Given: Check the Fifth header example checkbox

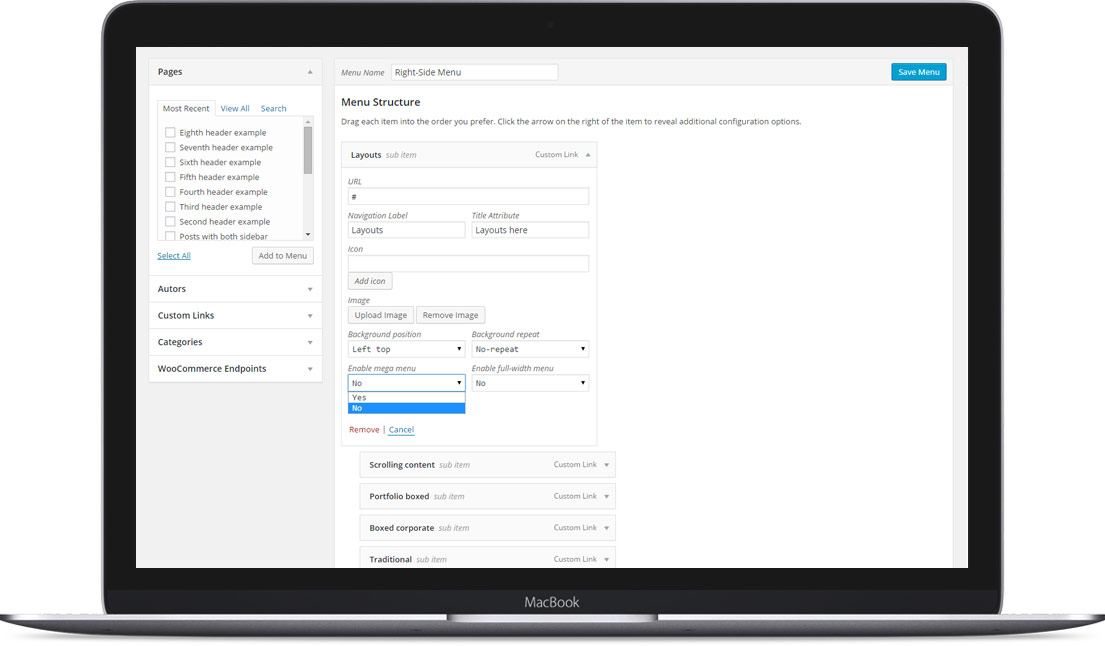Looking at the screenshot, I should point(170,177).
